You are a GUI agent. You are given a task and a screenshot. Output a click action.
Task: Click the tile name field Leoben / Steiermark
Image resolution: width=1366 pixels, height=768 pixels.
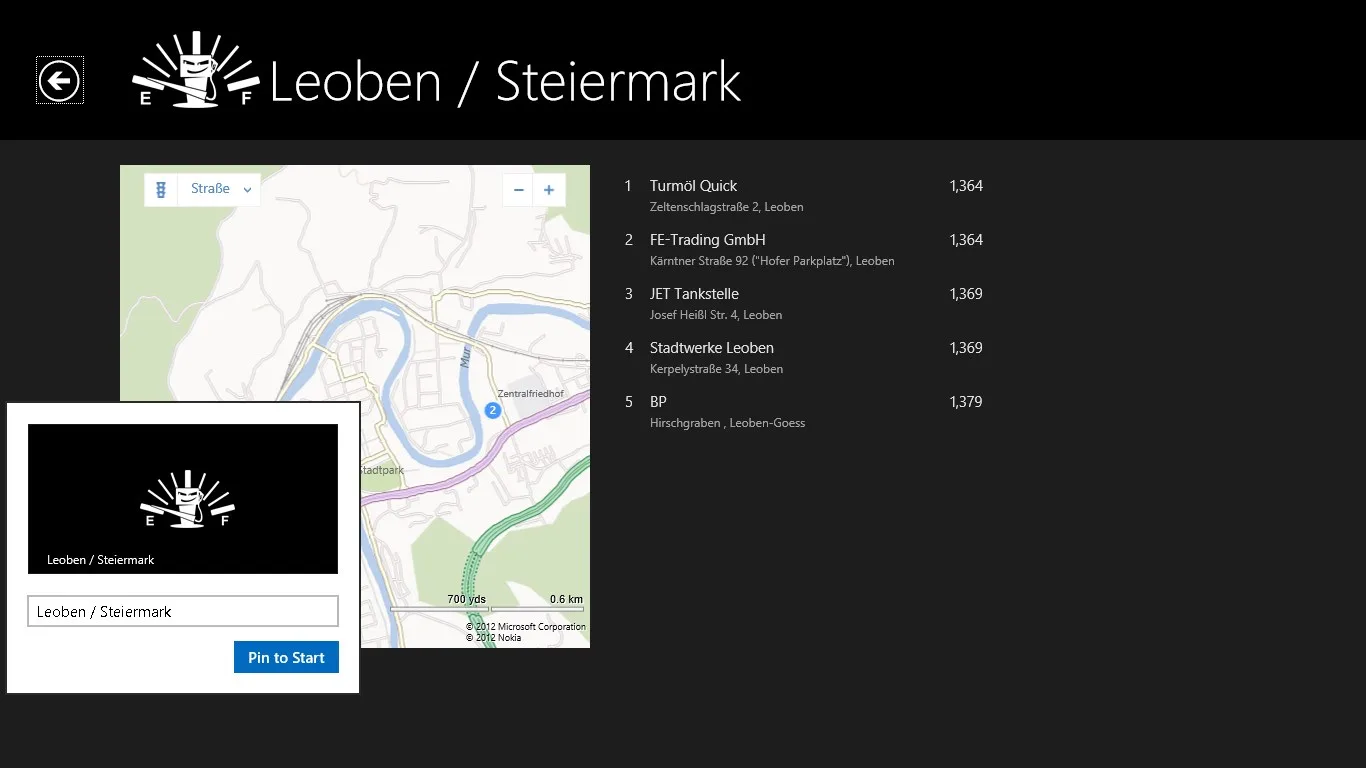click(183, 611)
